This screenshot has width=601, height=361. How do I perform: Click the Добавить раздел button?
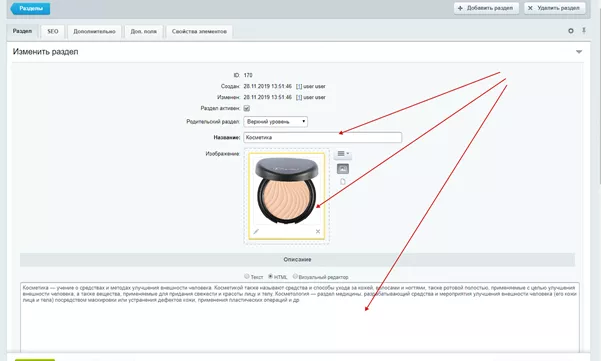486,8
